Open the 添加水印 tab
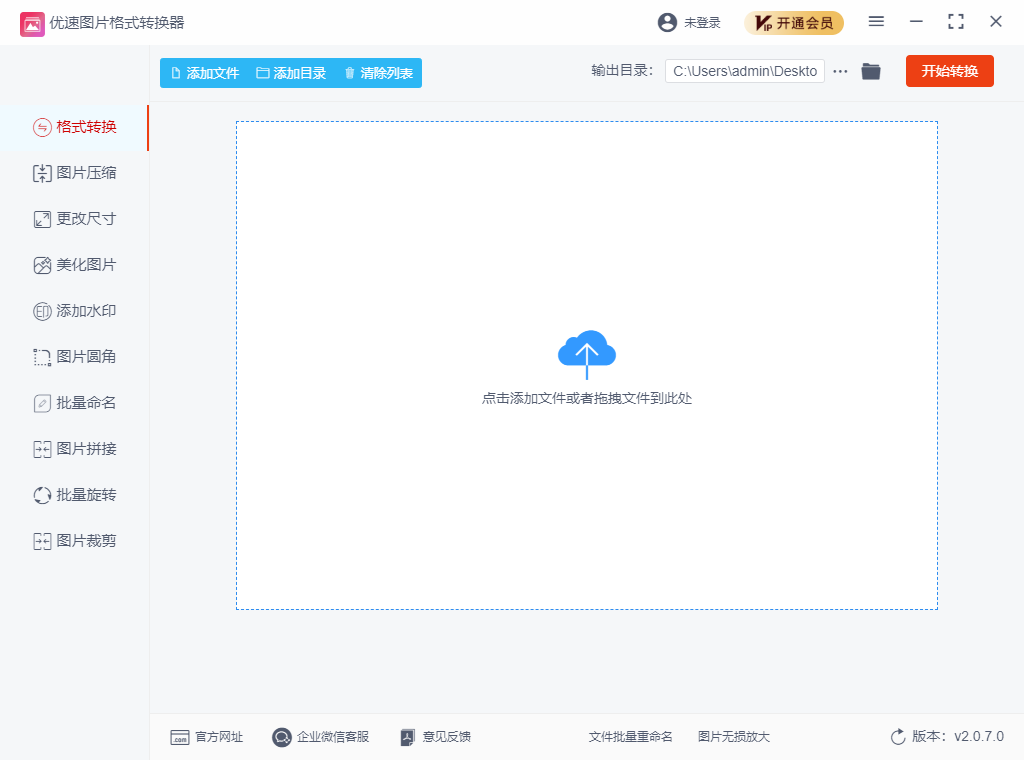 coord(74,311)
